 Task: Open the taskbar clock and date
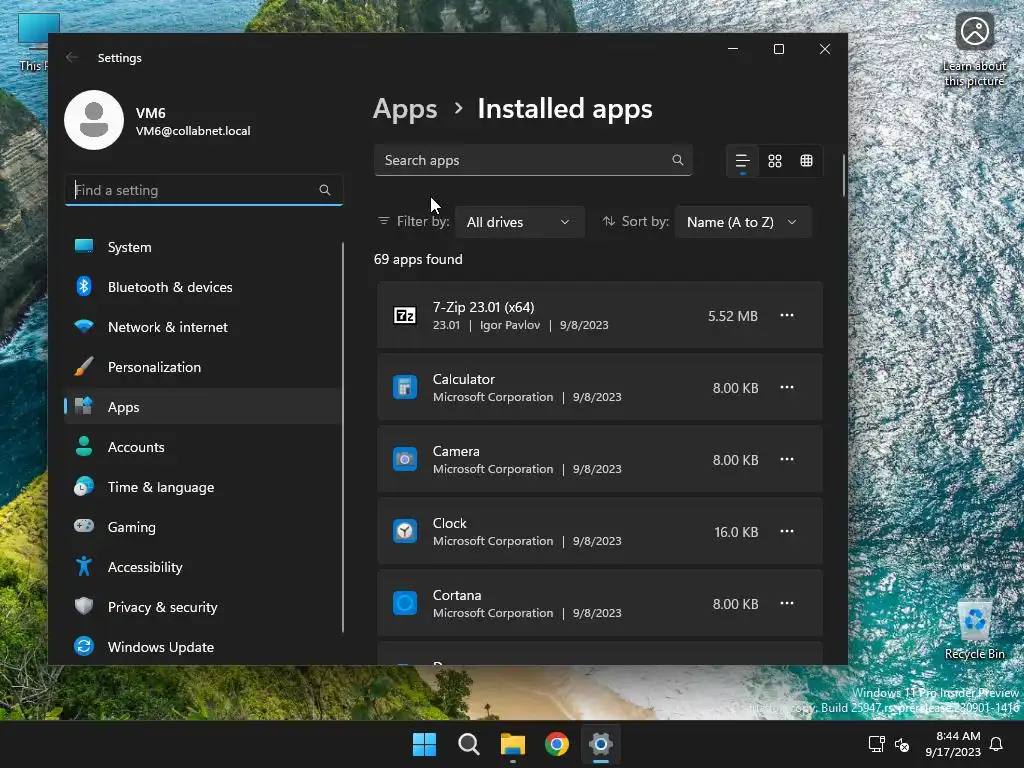pyautogui.click(x=953, y=744)
